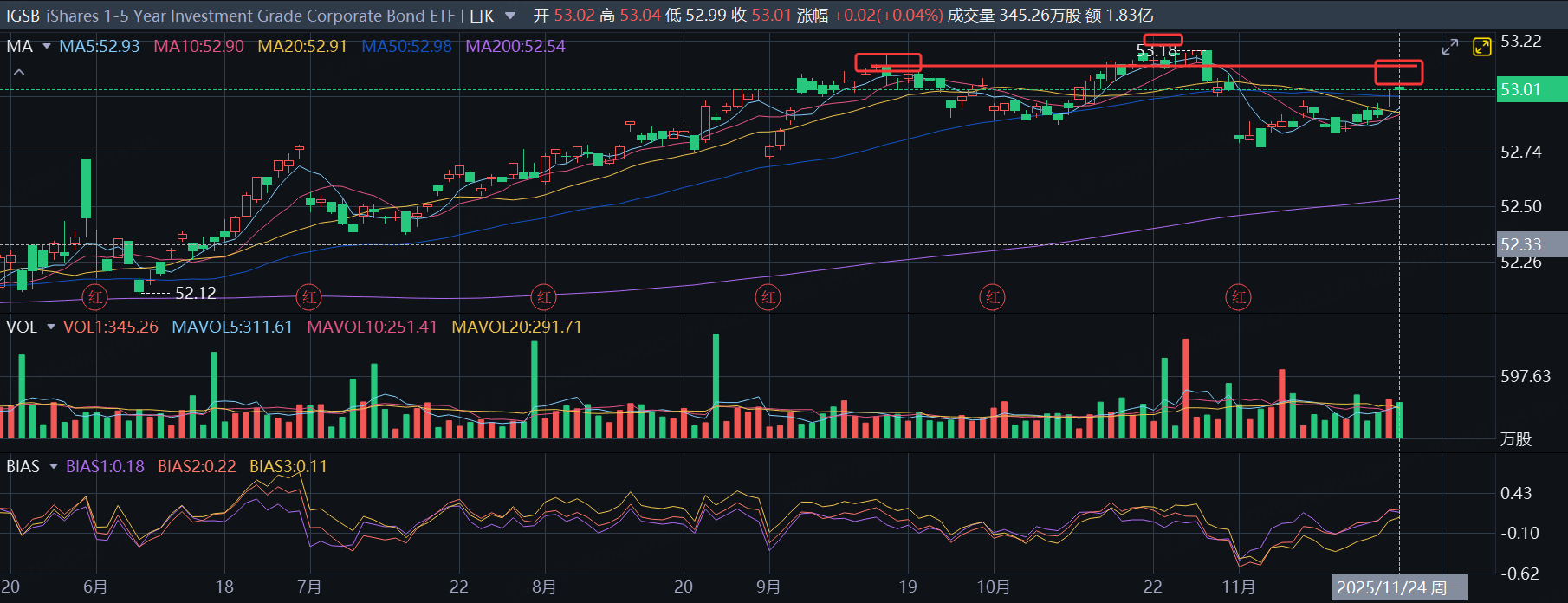This screenshot has width=1568, height=603.
Task: Click the BIAS1:0.18 legend label
Action: point(105,466)
